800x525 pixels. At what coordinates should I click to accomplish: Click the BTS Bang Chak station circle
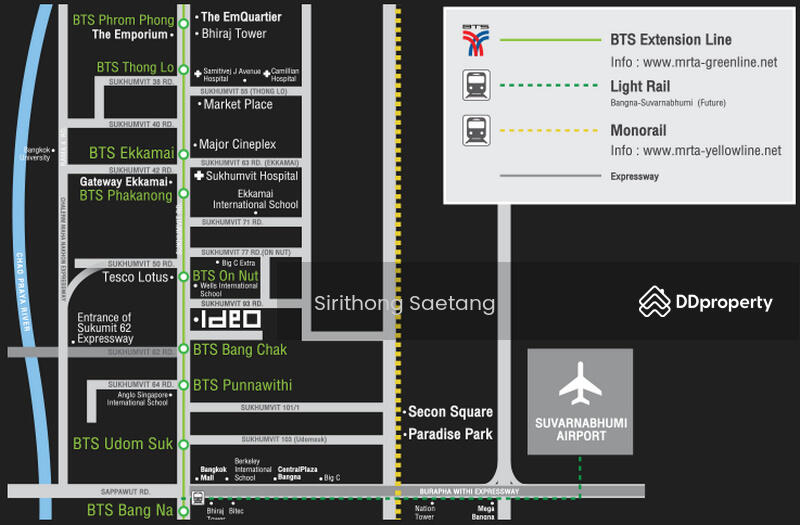click(183, 348)
